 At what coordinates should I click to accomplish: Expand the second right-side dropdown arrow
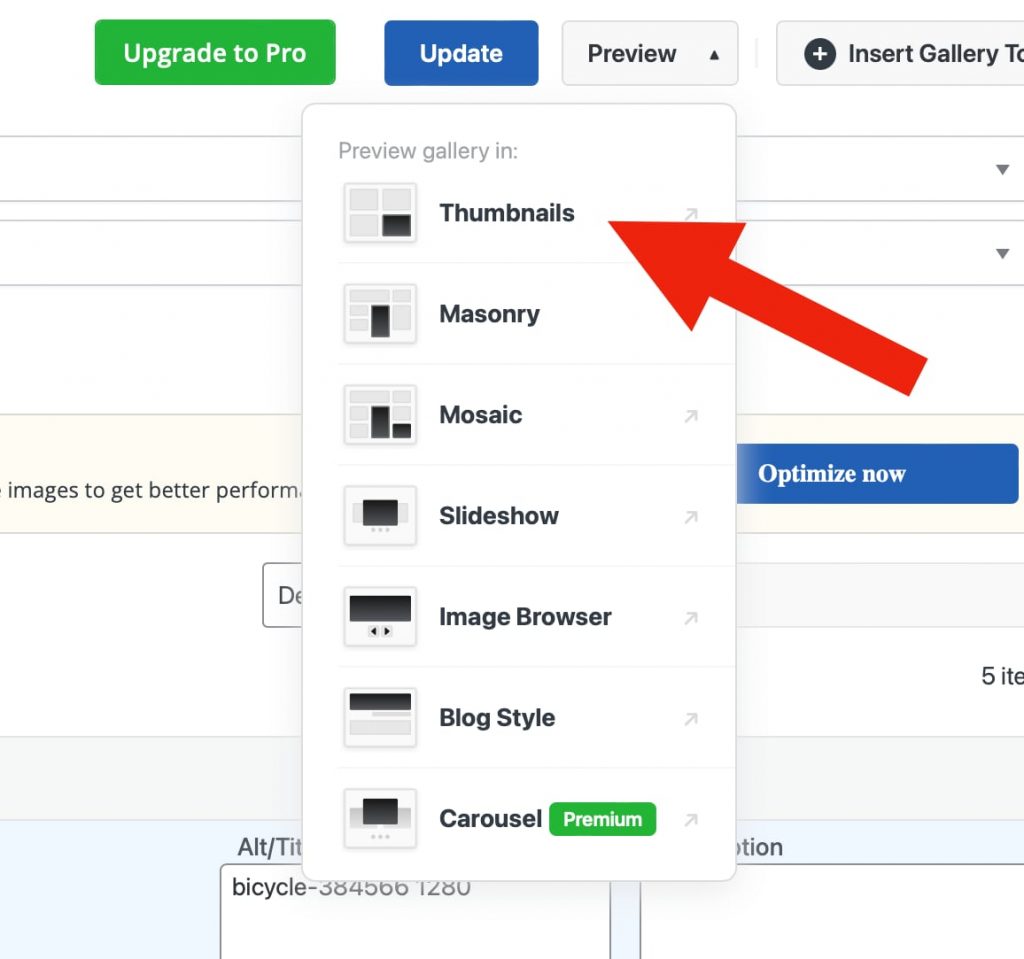pos(1002,254)
